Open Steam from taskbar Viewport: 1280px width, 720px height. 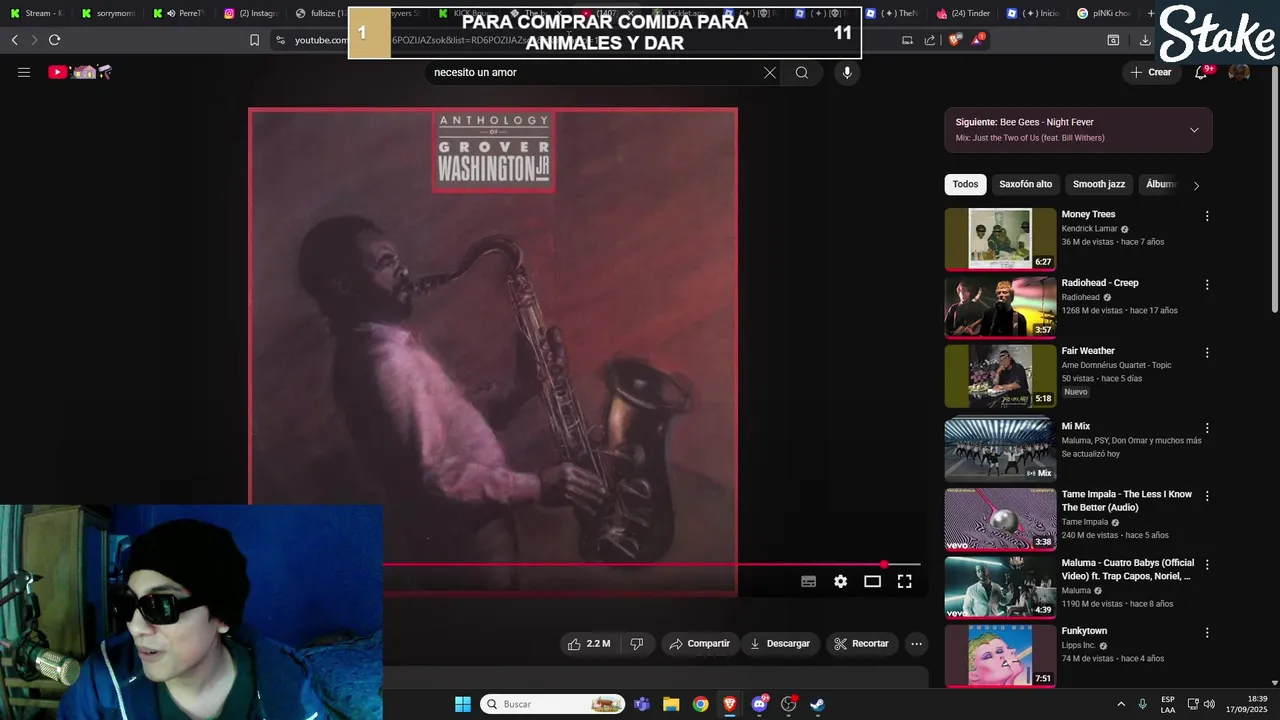pos(817,704)
